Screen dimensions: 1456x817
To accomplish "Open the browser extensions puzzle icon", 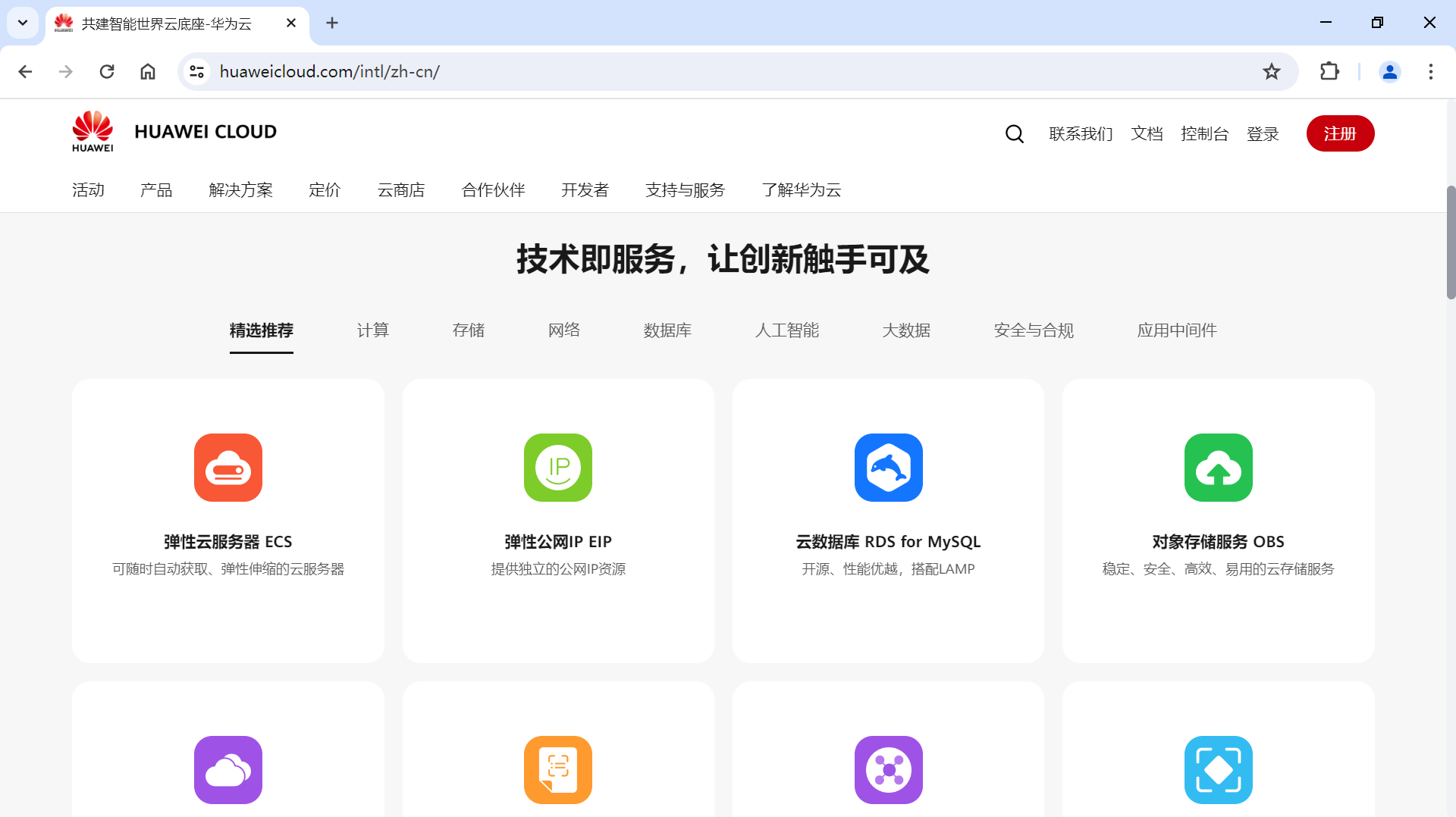I will [1329, 71].
